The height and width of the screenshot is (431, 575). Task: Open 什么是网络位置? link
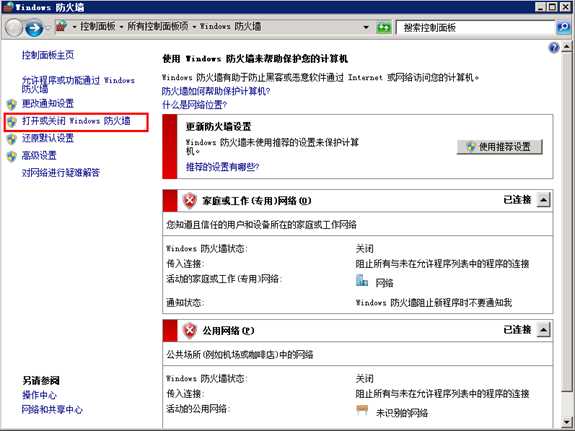194,105
